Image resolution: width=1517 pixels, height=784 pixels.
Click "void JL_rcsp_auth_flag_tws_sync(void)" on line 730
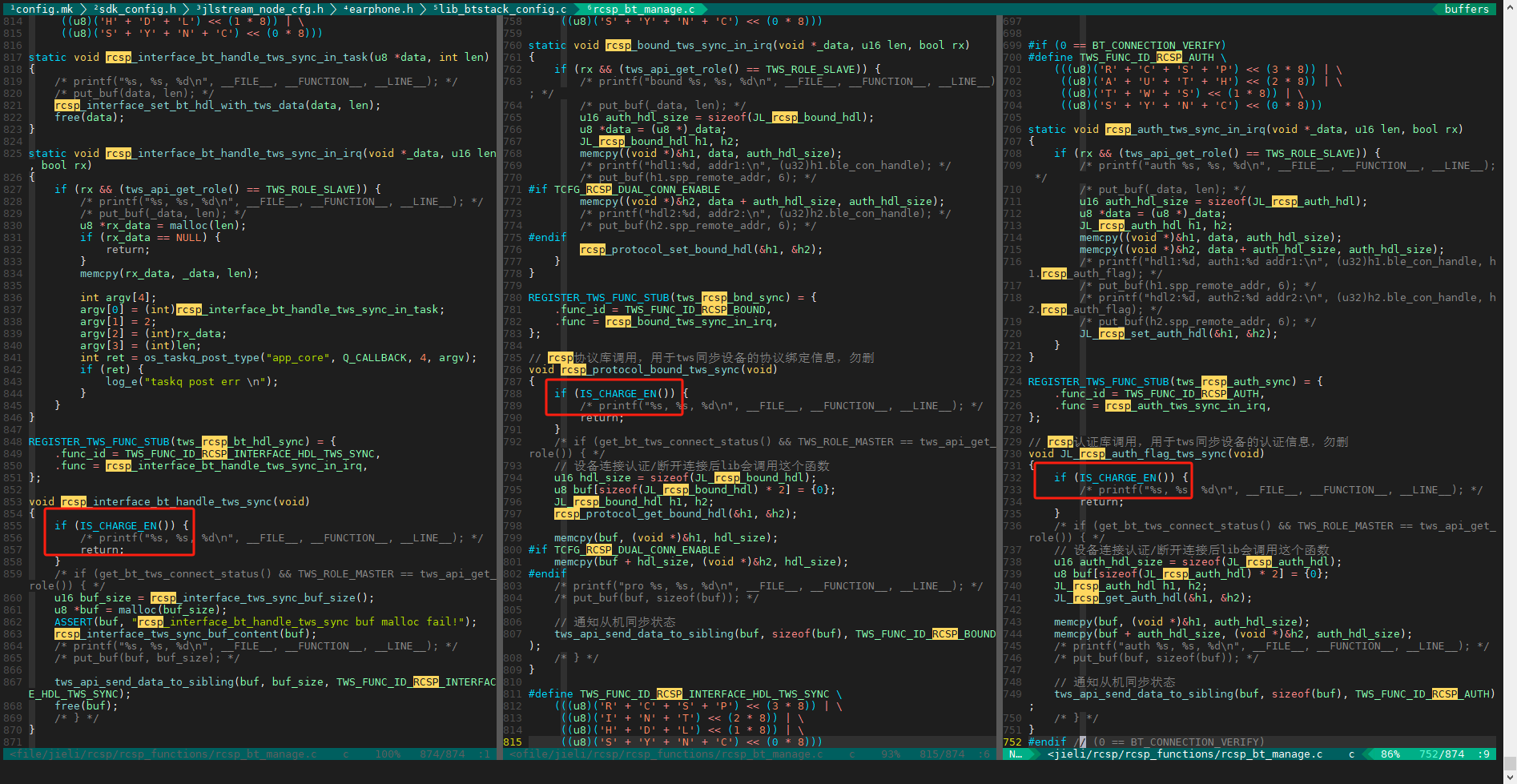(1146, 453)
